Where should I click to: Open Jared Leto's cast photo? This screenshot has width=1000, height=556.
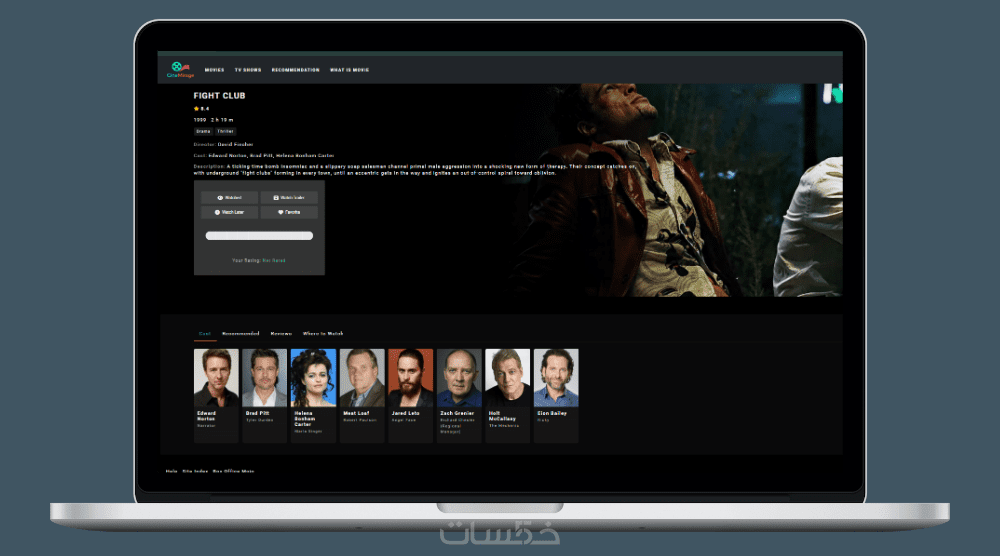411,377
